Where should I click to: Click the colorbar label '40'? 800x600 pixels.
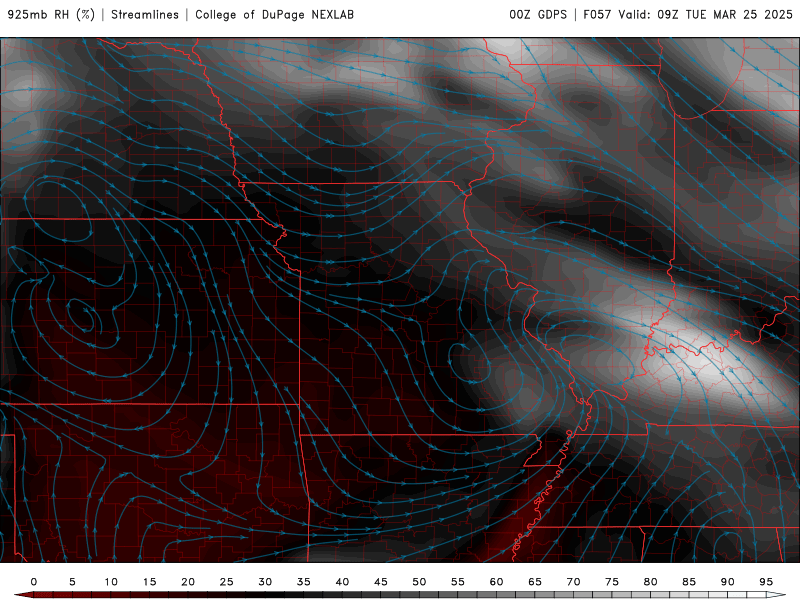point(342,582)
